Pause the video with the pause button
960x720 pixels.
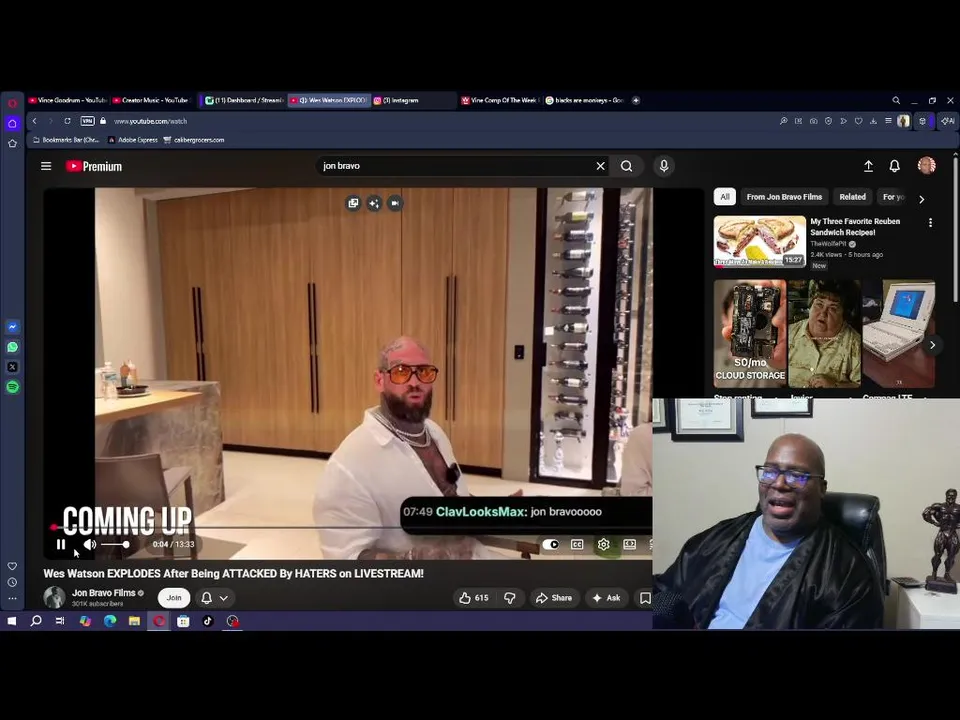point(61,544)
